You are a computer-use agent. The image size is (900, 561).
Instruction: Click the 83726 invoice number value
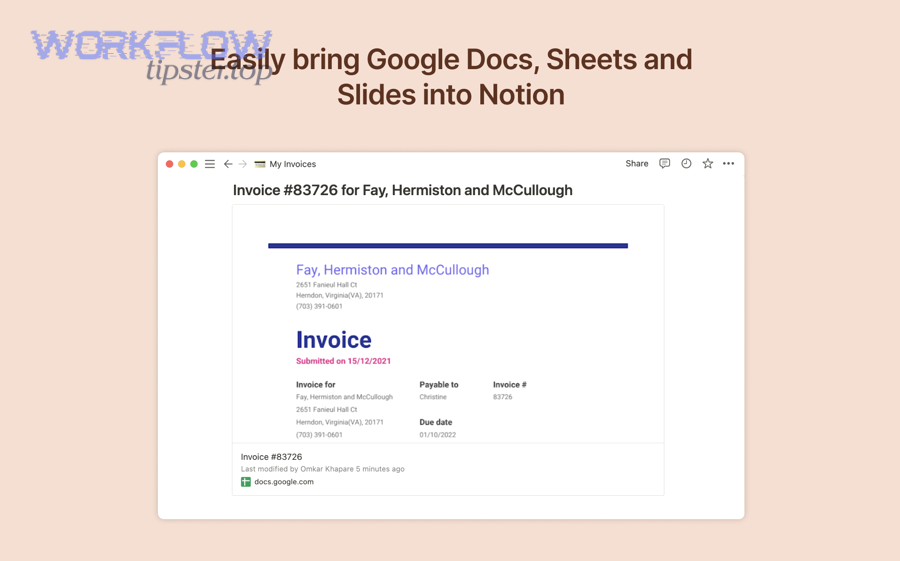coord(502,397)
